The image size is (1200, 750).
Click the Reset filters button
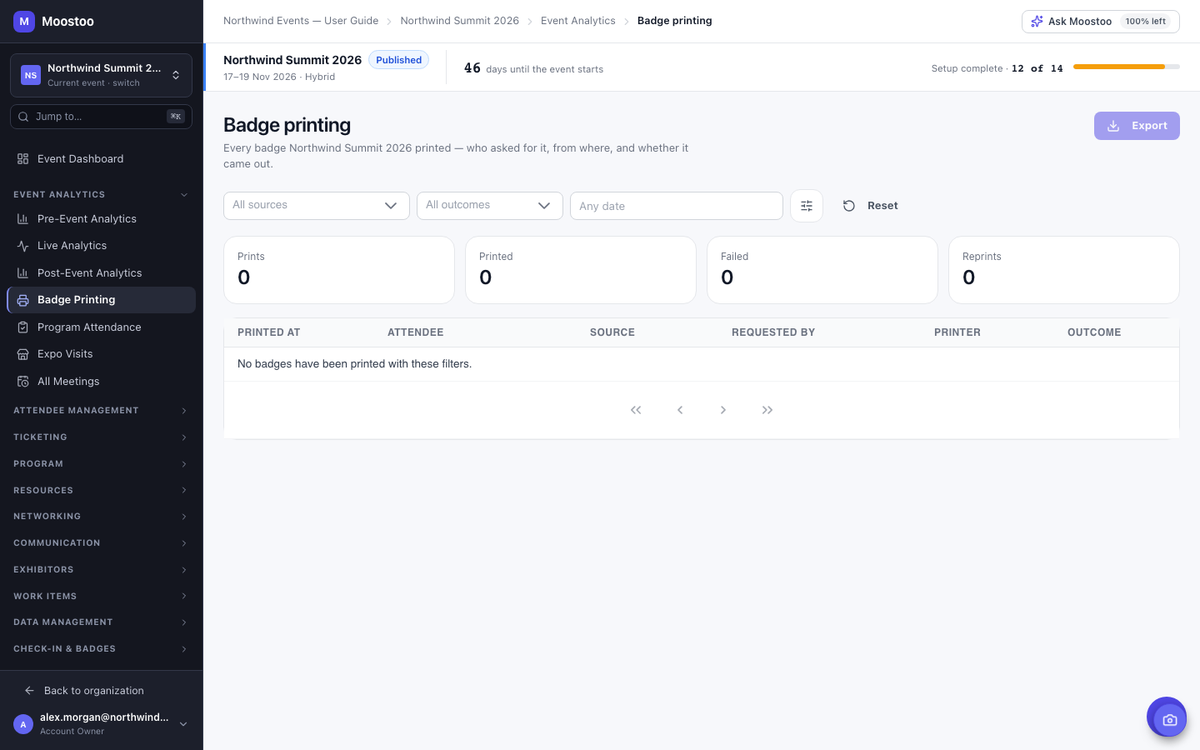point(870,206)
